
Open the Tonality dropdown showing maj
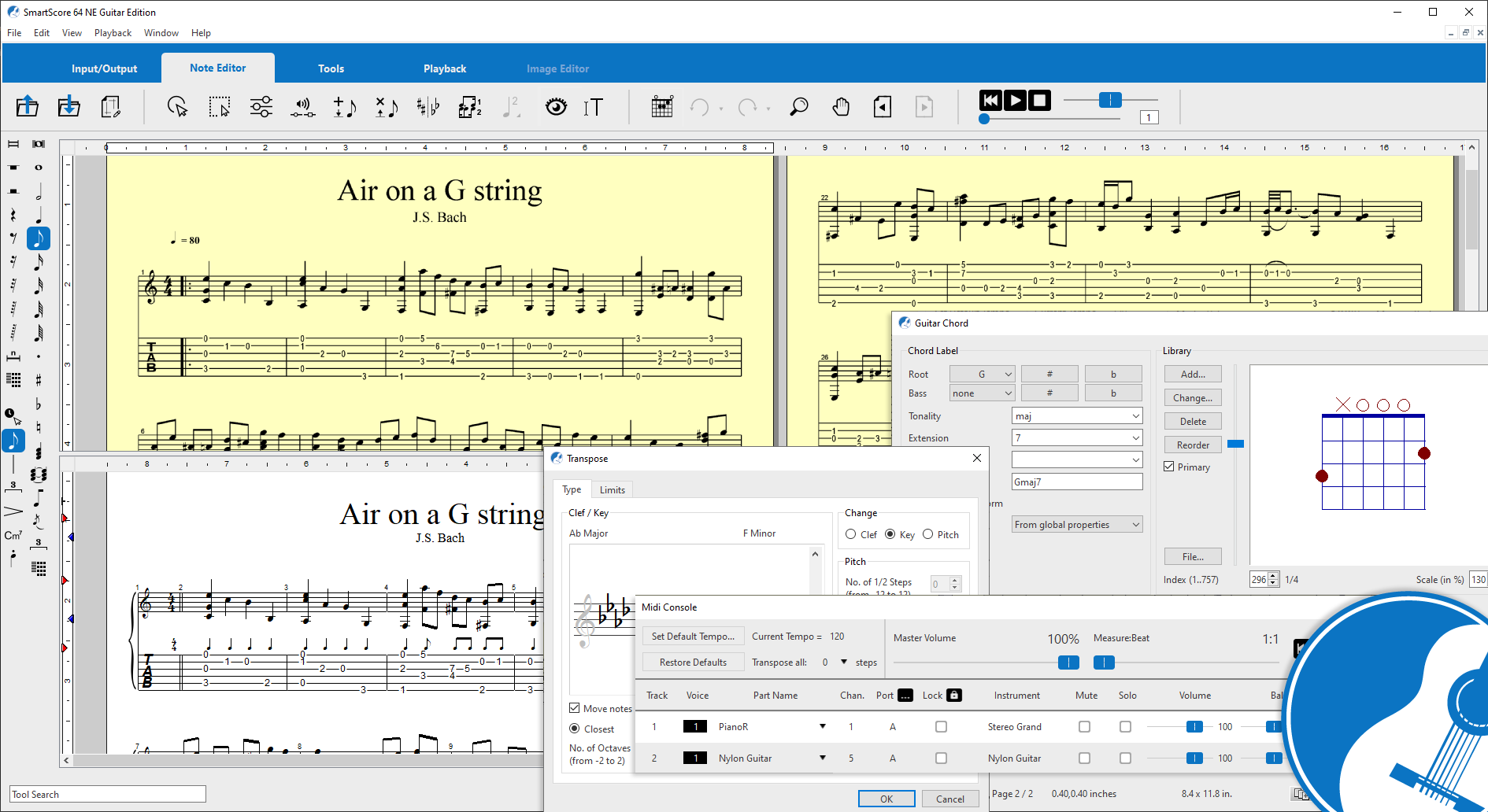click(1077, 415)
